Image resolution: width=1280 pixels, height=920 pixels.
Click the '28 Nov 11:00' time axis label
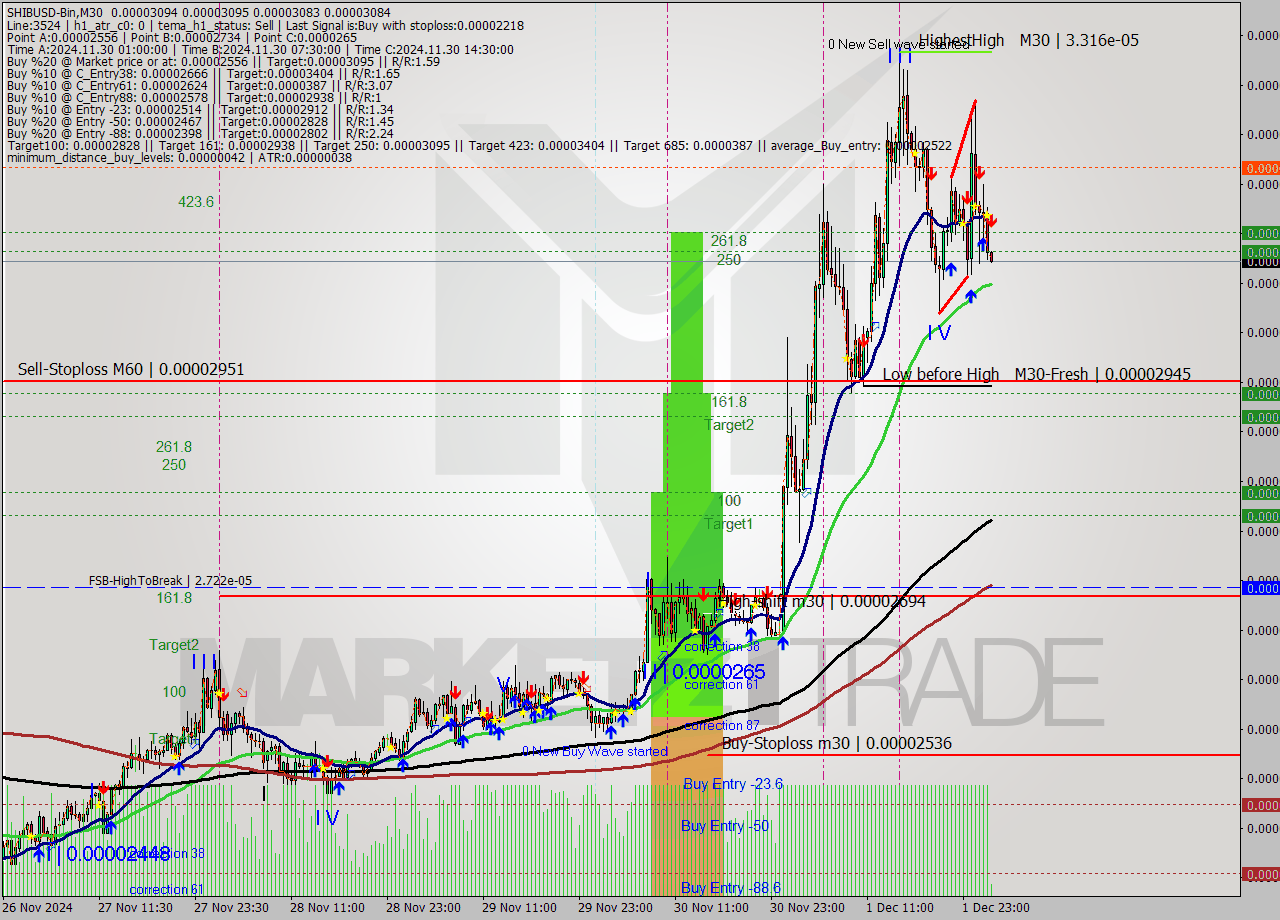[327, 908]
